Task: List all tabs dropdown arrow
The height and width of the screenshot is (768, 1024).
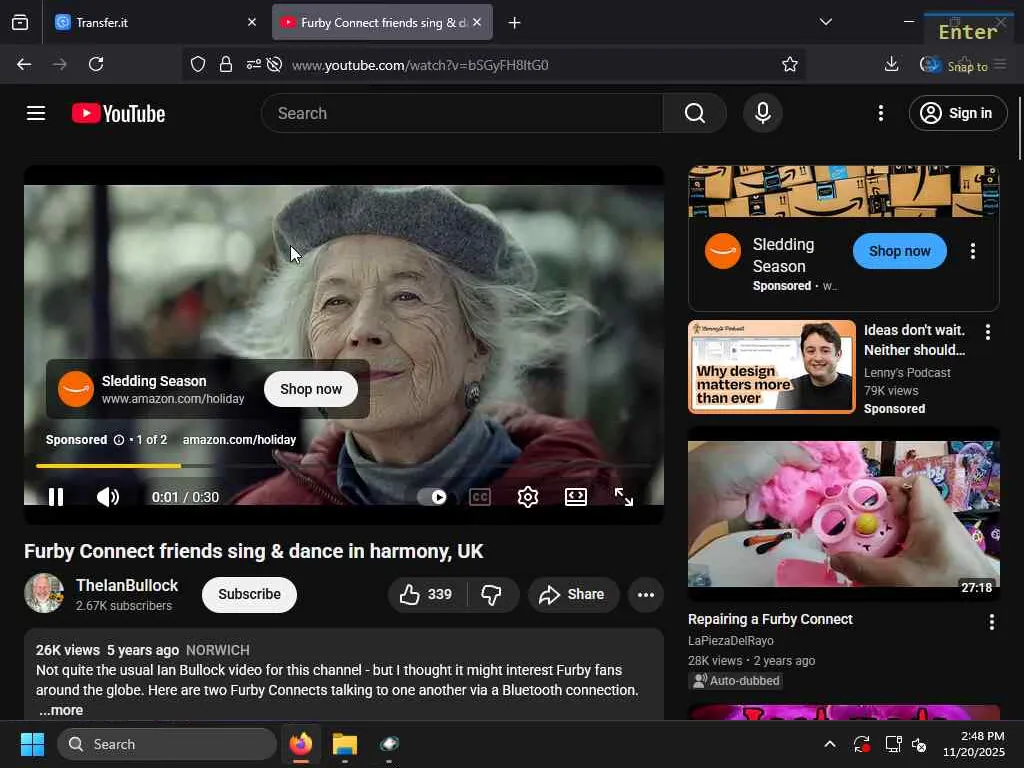Action: click(x=825, y=22)
